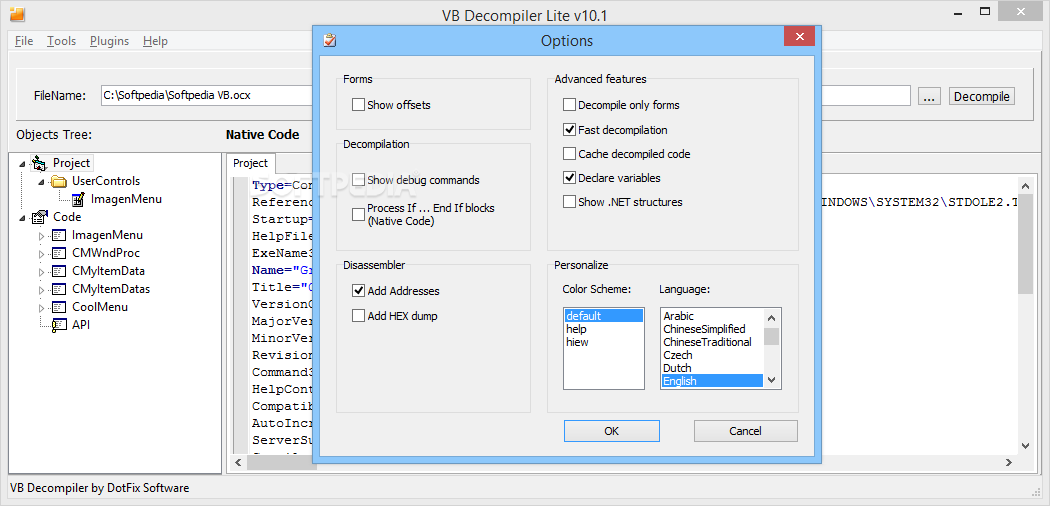The height and width of the screenshot is (506, 1050).
Task: Open the Plugins menu
Action: tap(109, 41)
